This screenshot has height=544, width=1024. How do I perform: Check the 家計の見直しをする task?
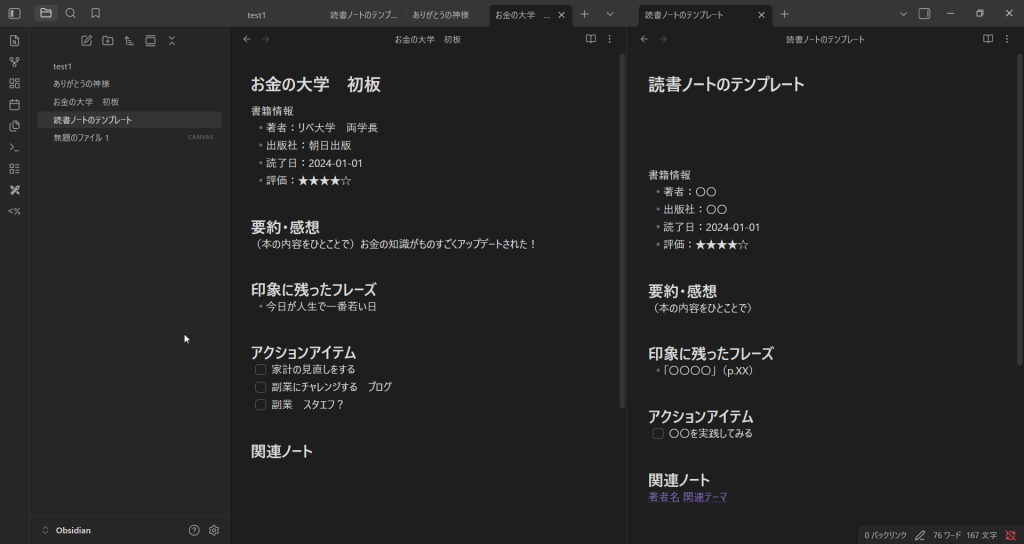click(261, 370)
